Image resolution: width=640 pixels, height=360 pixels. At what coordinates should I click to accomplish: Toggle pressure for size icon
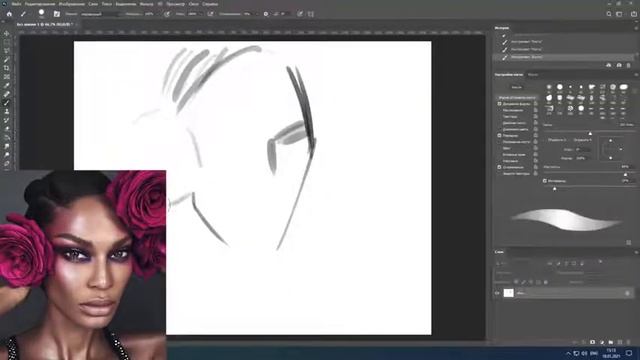300,14
